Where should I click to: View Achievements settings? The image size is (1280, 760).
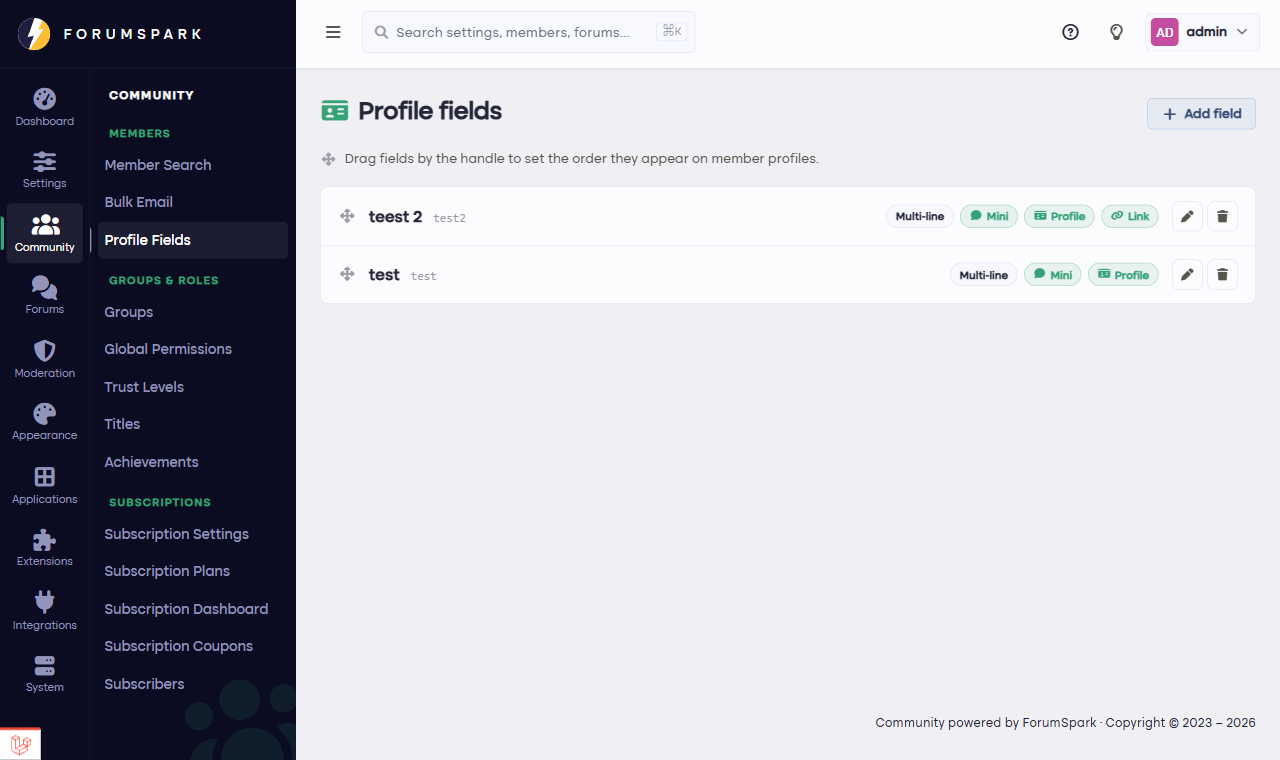tap(152, 462)
